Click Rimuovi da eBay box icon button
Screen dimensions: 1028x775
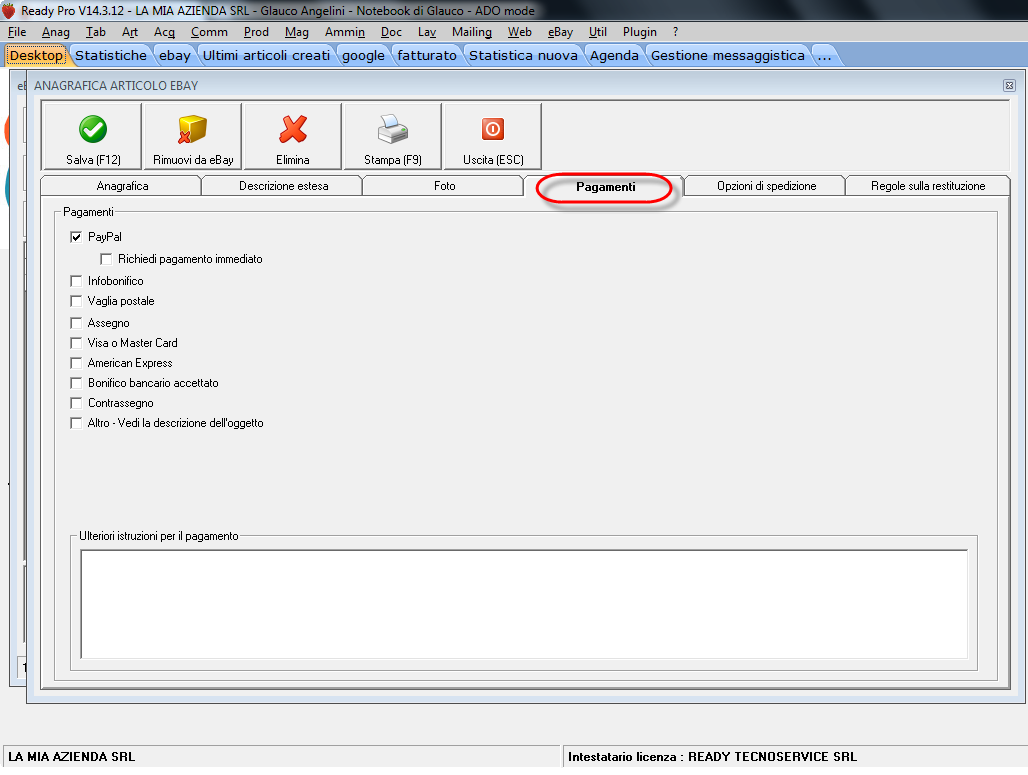point(193,137)
